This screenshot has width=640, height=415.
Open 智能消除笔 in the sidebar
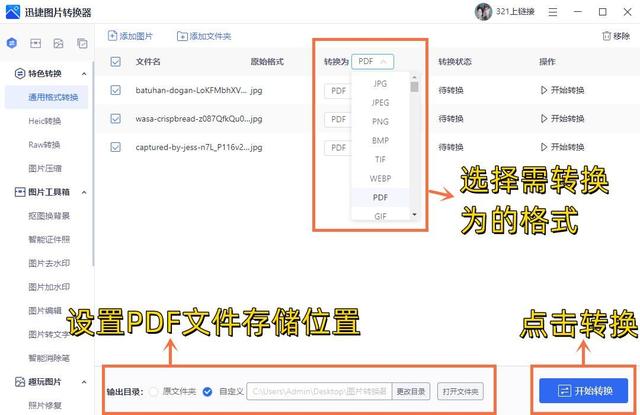point(49,358)
